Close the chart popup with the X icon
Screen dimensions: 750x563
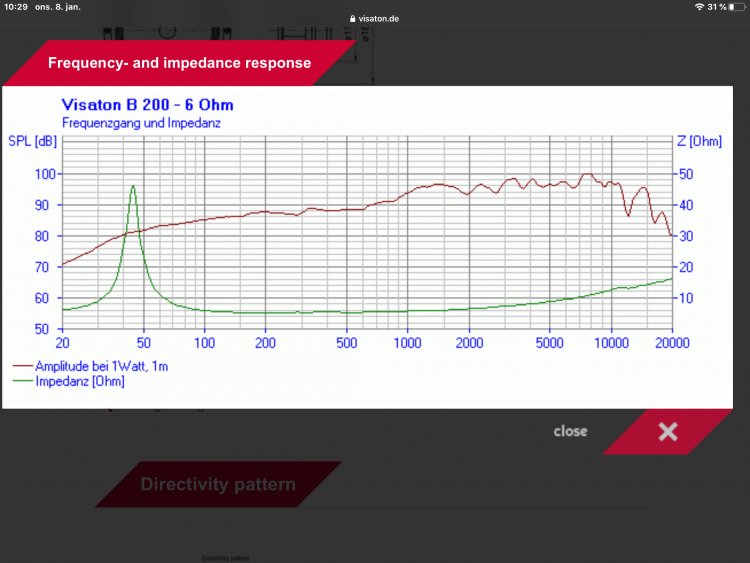pos(667,431)
